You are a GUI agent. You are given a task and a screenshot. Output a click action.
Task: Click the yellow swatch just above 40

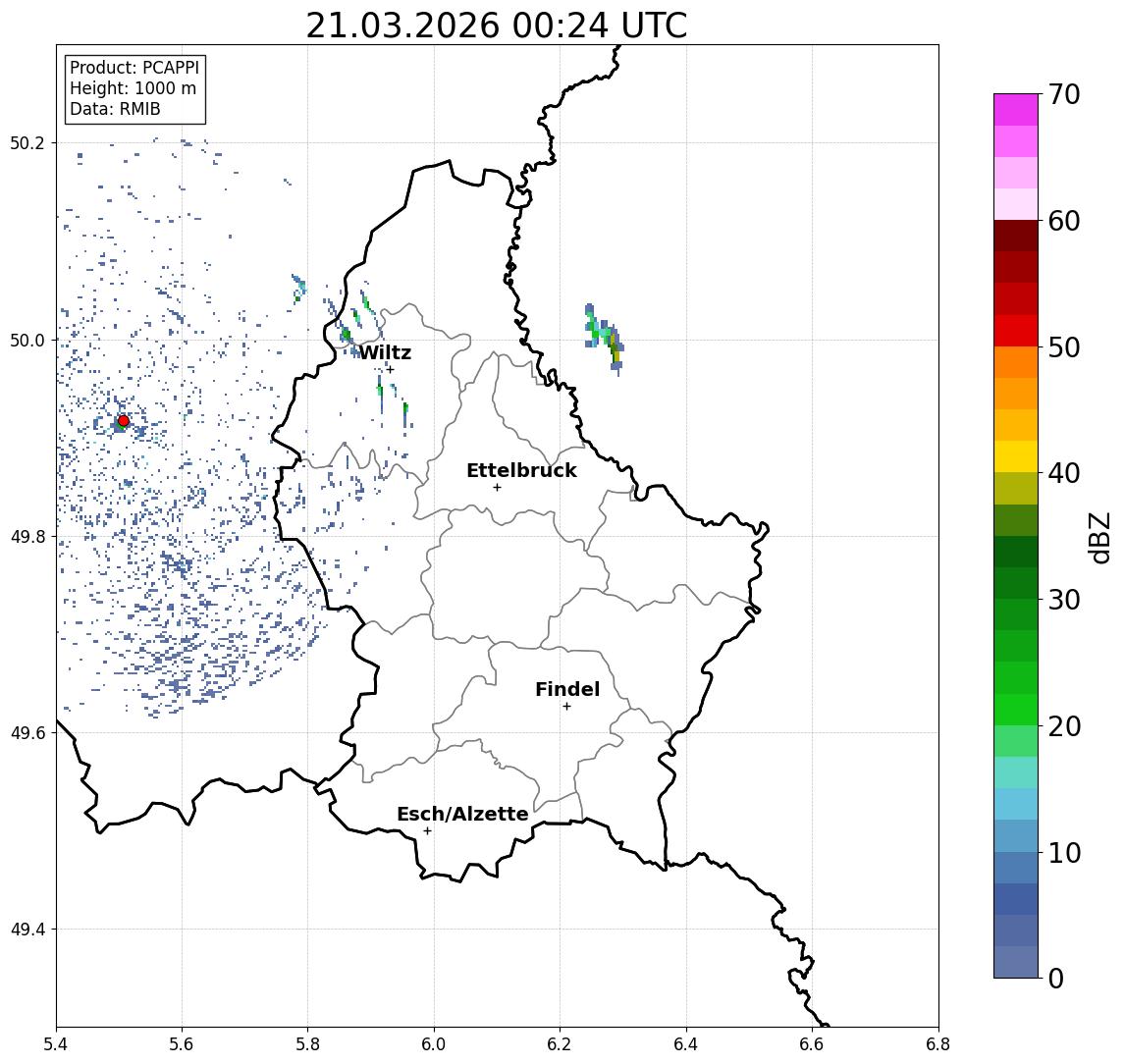pos(1016,456)
